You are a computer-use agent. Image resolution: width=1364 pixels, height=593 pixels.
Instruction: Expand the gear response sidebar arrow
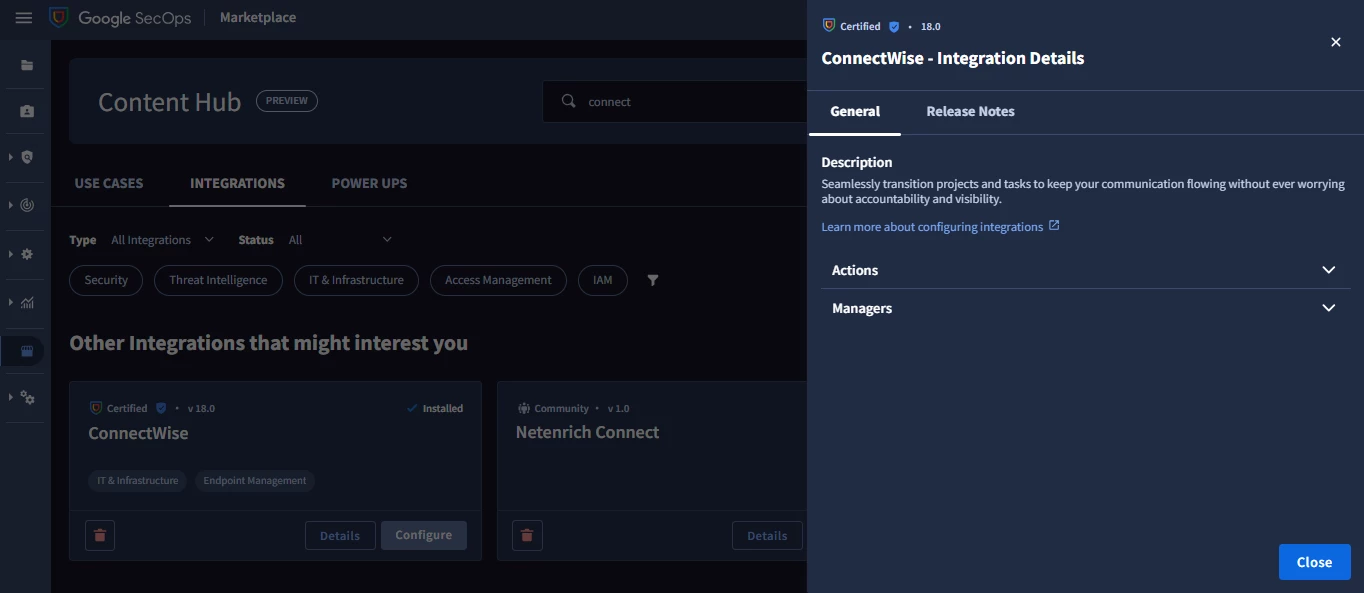click(x=10, y=254)
